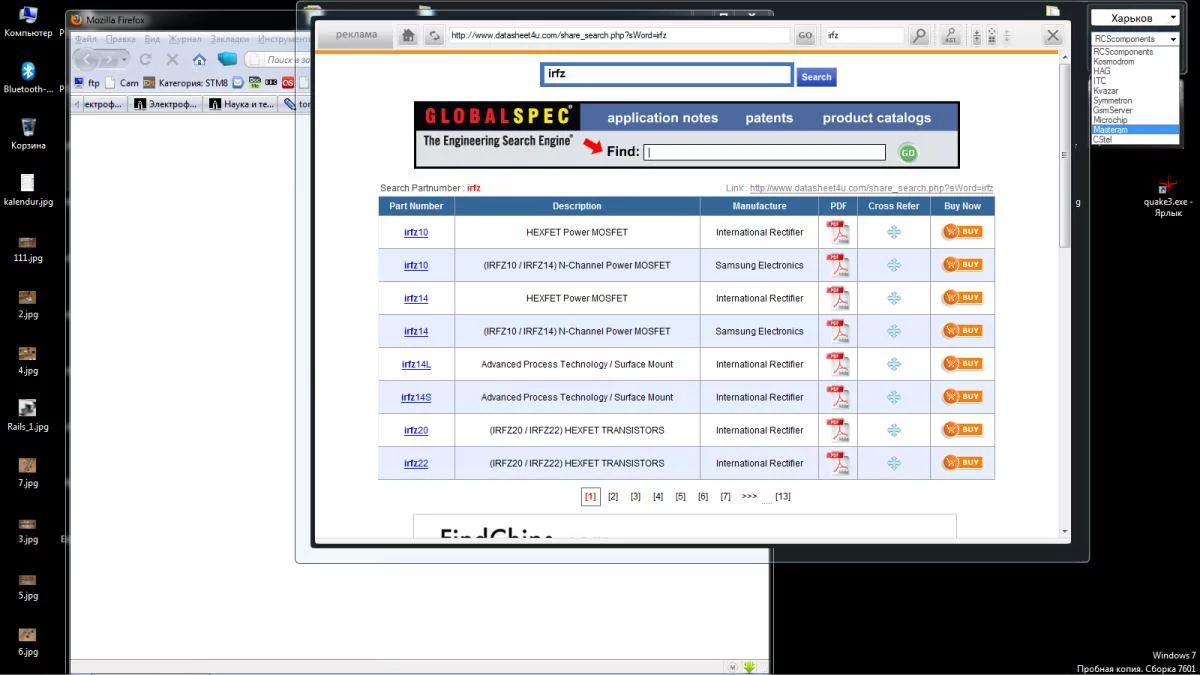The height and width of the screenshot is (675, 1200).
Task: Open the irfz14S part number link
Action: 416,397
